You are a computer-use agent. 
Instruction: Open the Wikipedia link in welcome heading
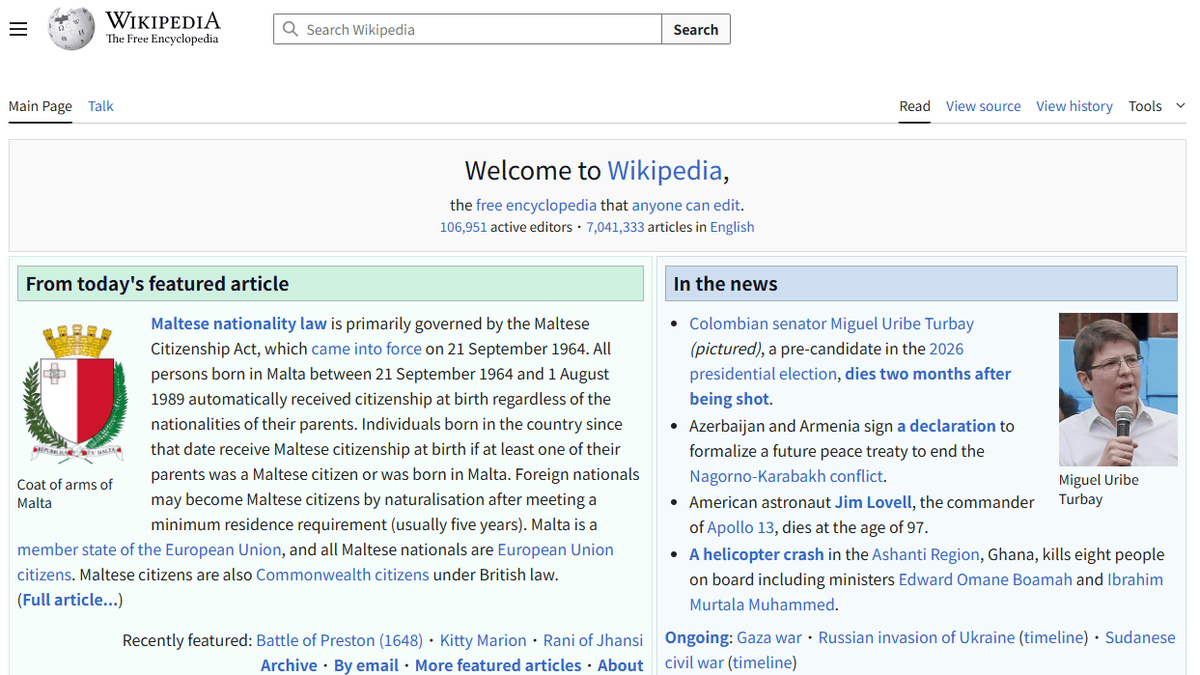pyautogui.click(x=665, y=170)
